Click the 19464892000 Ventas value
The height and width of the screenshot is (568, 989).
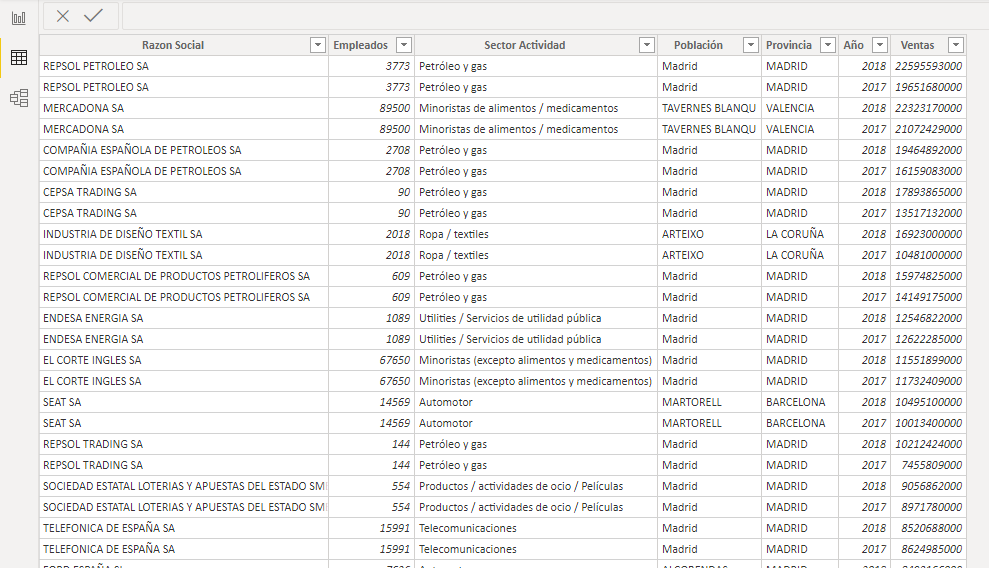[928, 150]
